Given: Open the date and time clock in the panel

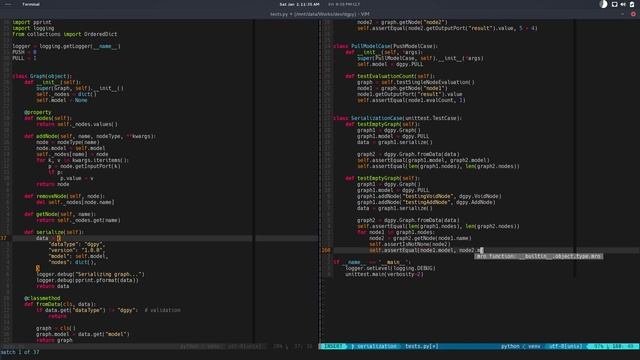Looking at the screenshot, I should 300,4.
